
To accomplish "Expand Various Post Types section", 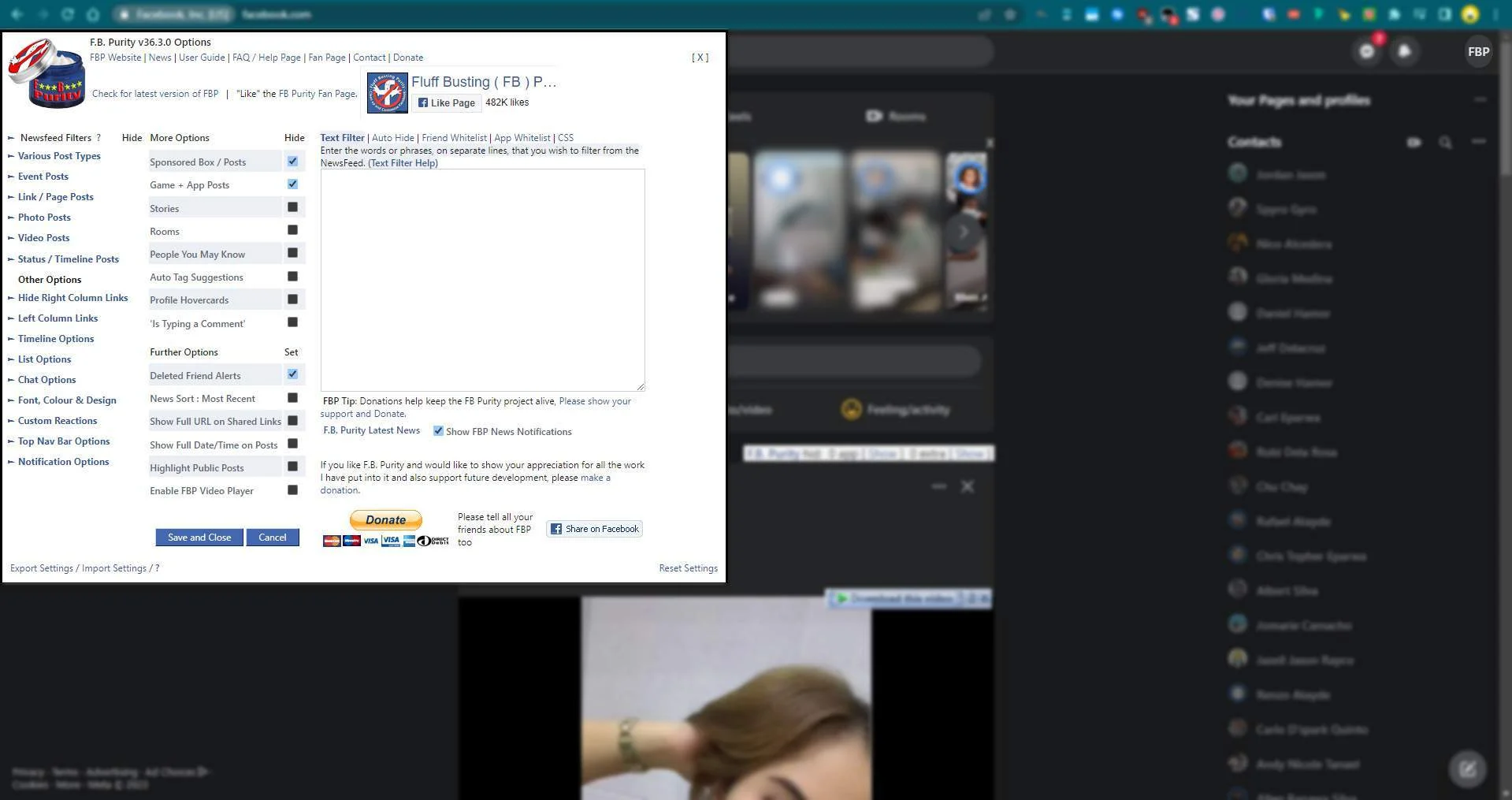I will pyautogui.click(x=59, y=156).
